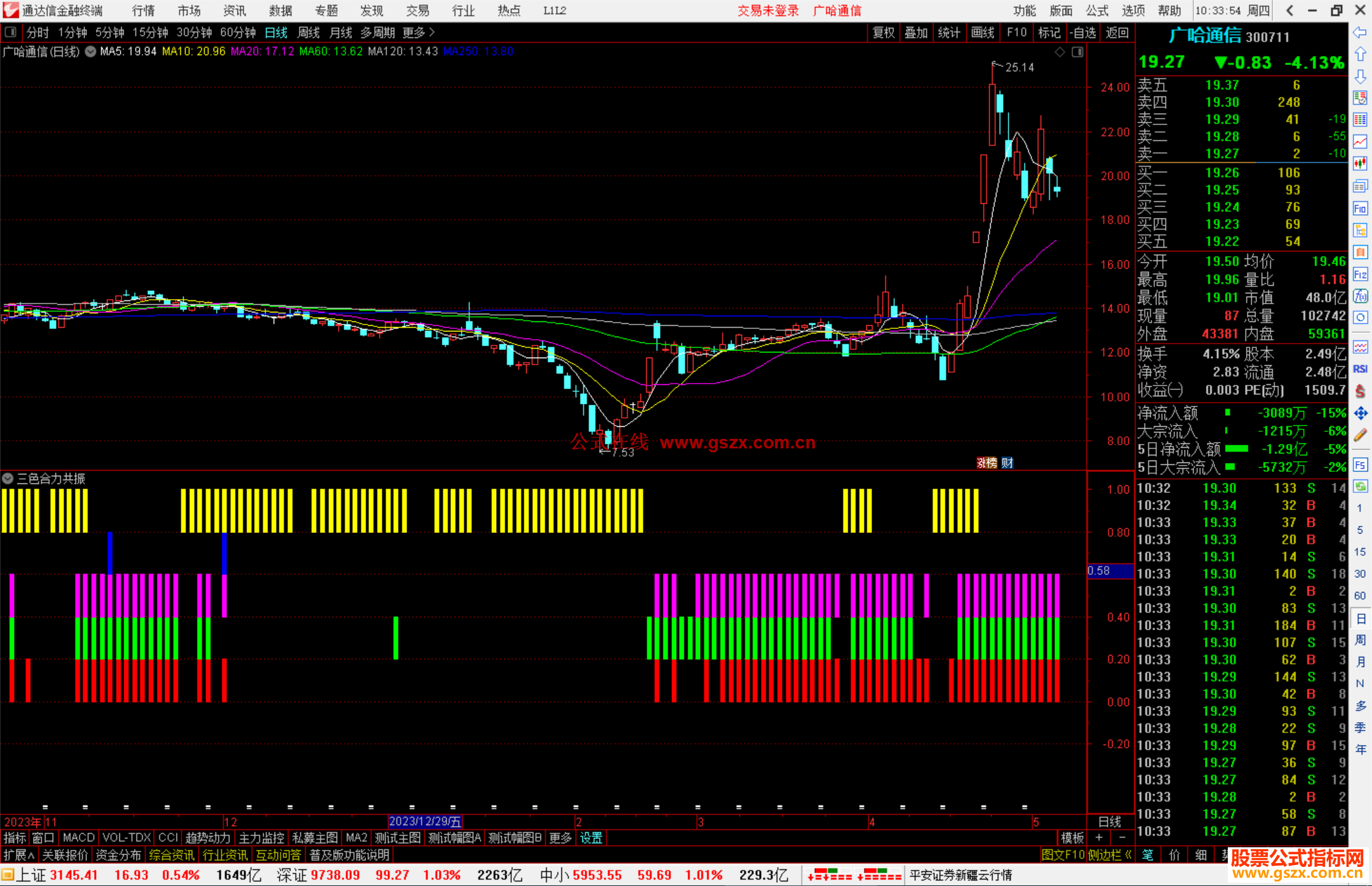Click the 复权 button above the chart
This screenshot has height=886, width=1372.
point(883,32)
